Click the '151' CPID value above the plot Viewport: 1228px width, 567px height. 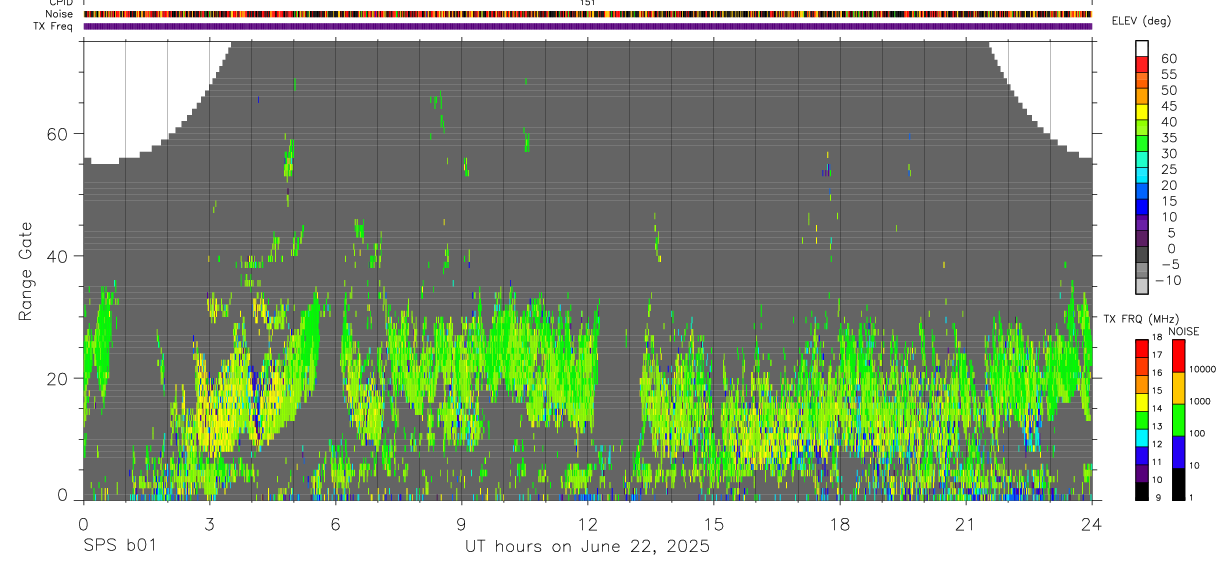pos(588,3)
